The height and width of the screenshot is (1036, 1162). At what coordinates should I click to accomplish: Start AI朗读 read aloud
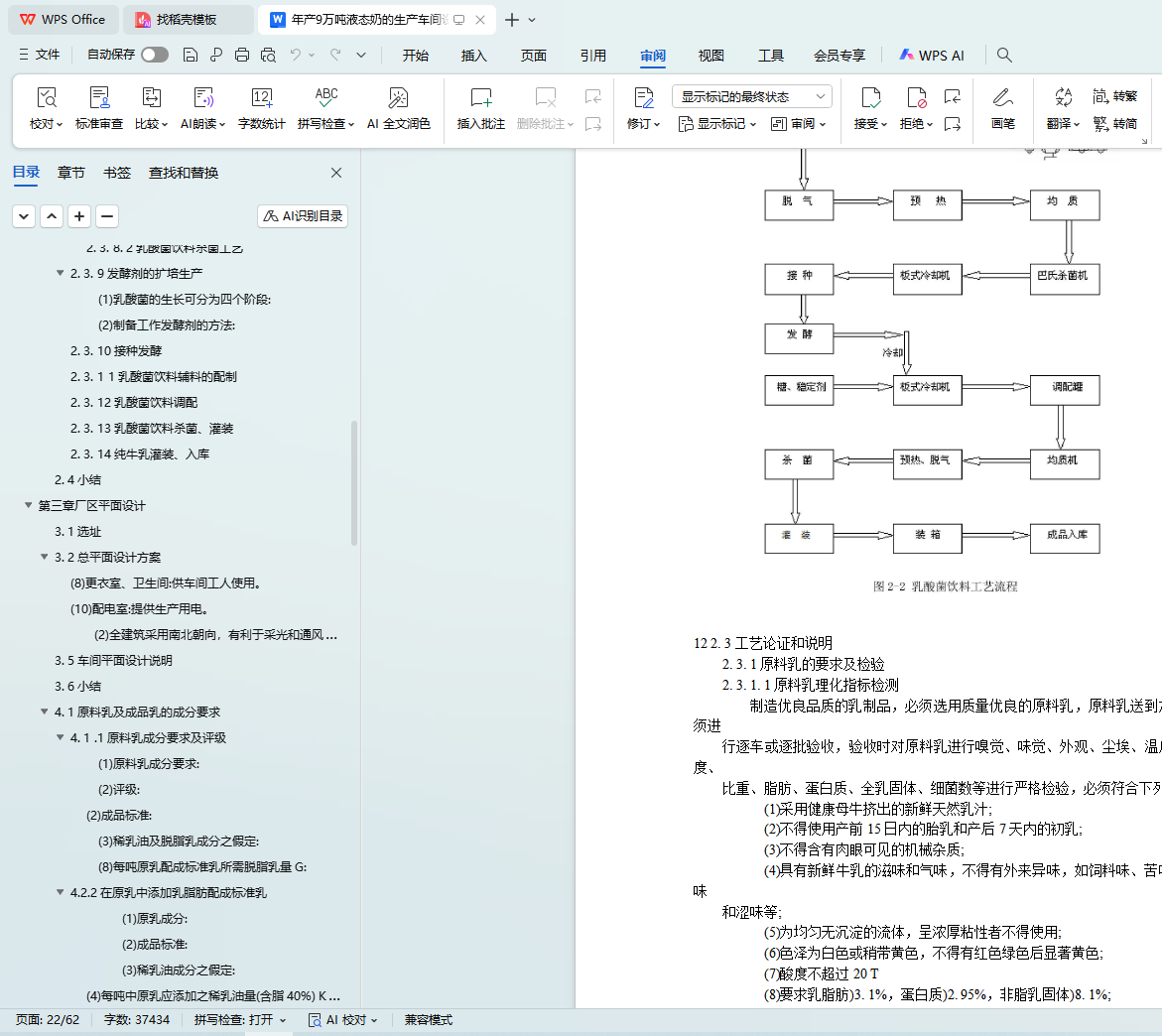click(202, 108)
